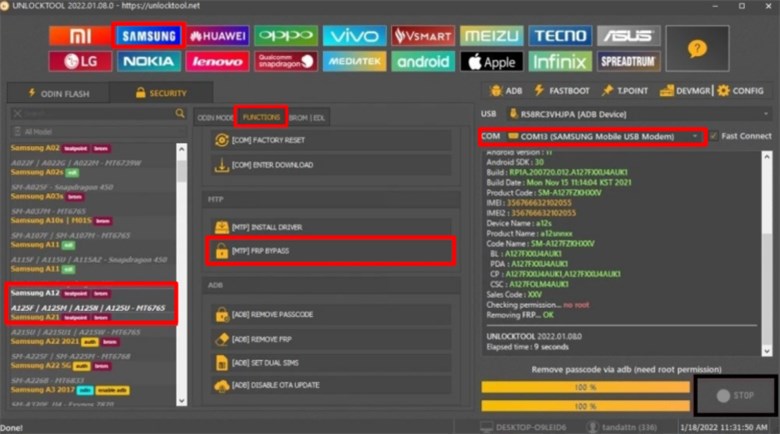This screenshot has width=780, height=434.
Task: Click the log panel scroll-down arrow
Action: 767,351
